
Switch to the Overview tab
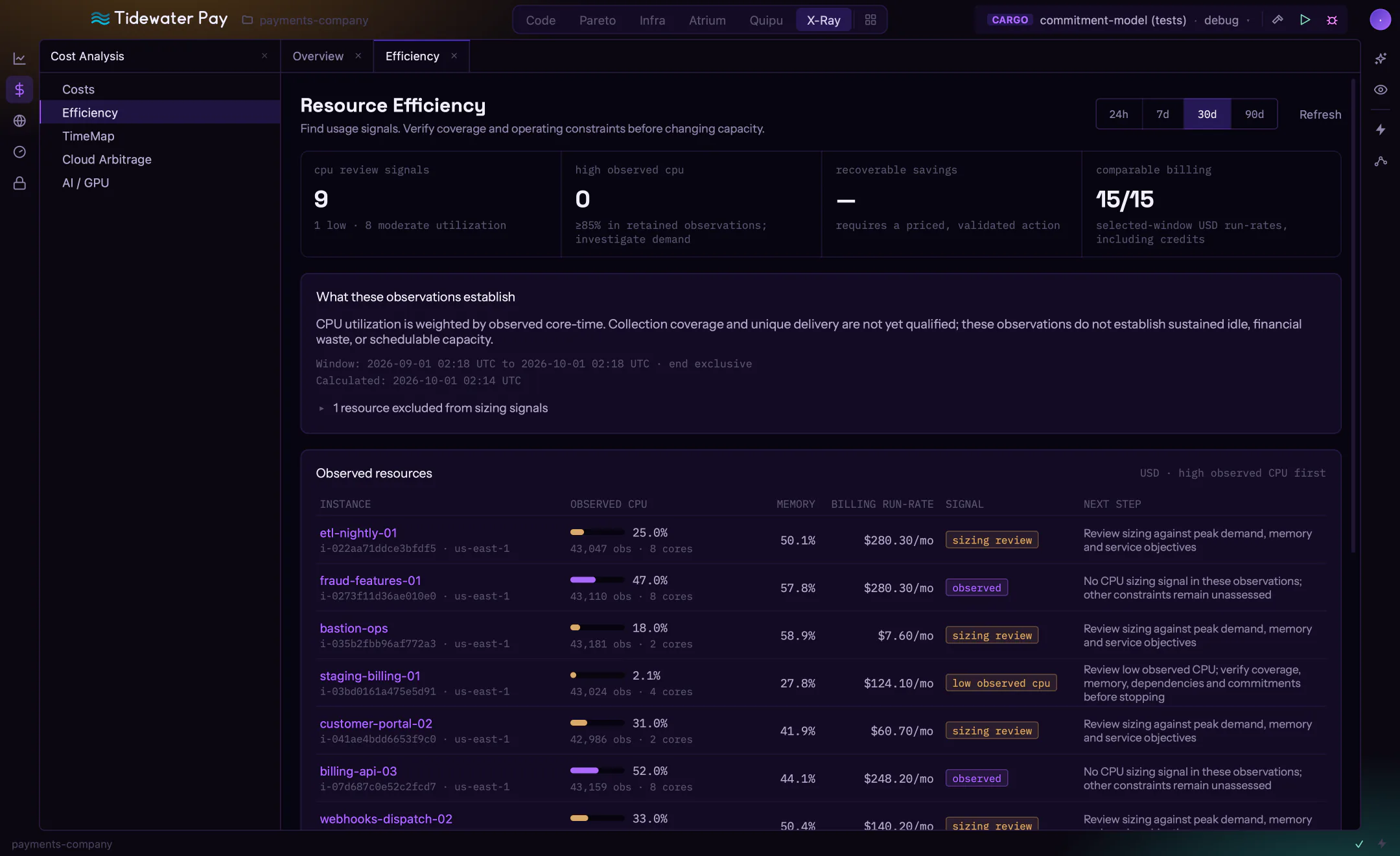click(x=318, y=56)
